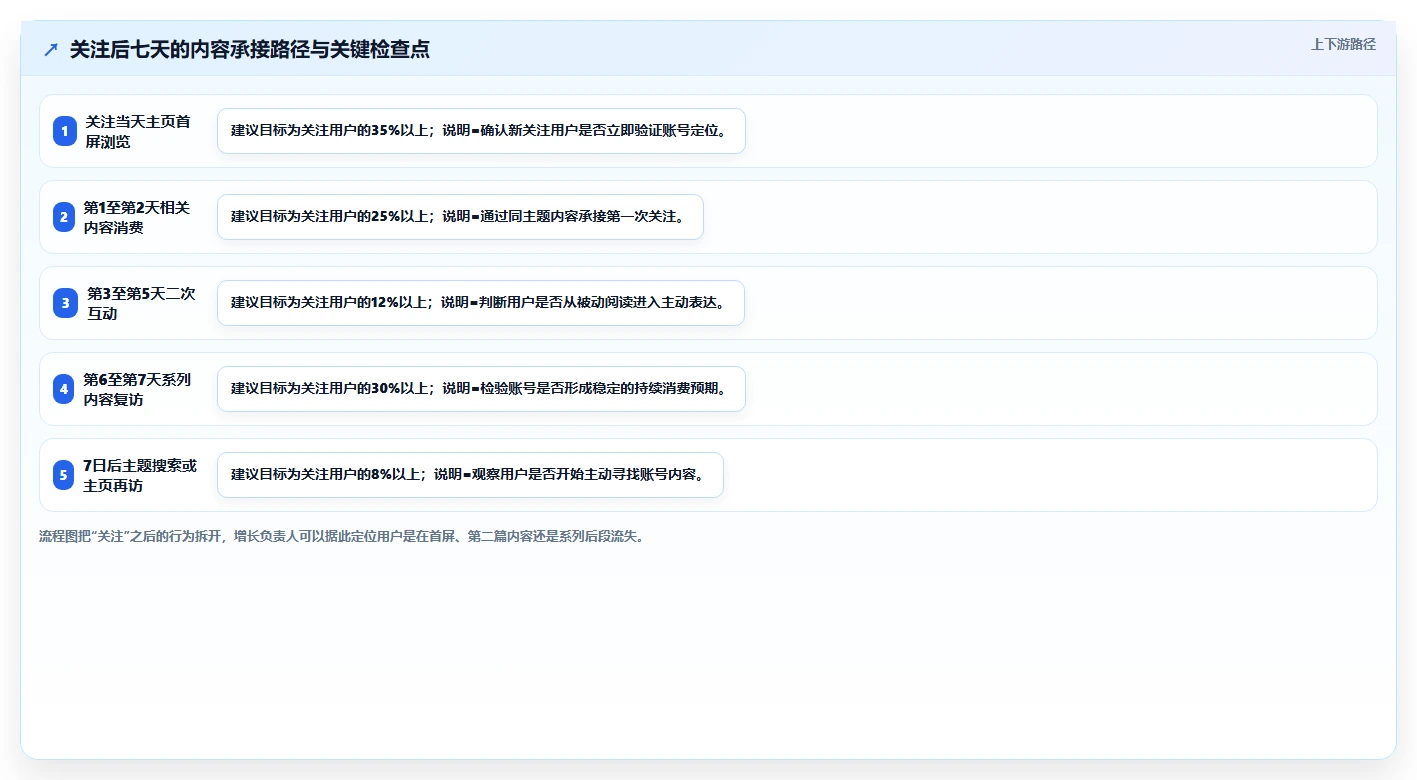Select the step label 关注当天主页首屏浏览
1417x780 pixels.
[x=138, y=131]
